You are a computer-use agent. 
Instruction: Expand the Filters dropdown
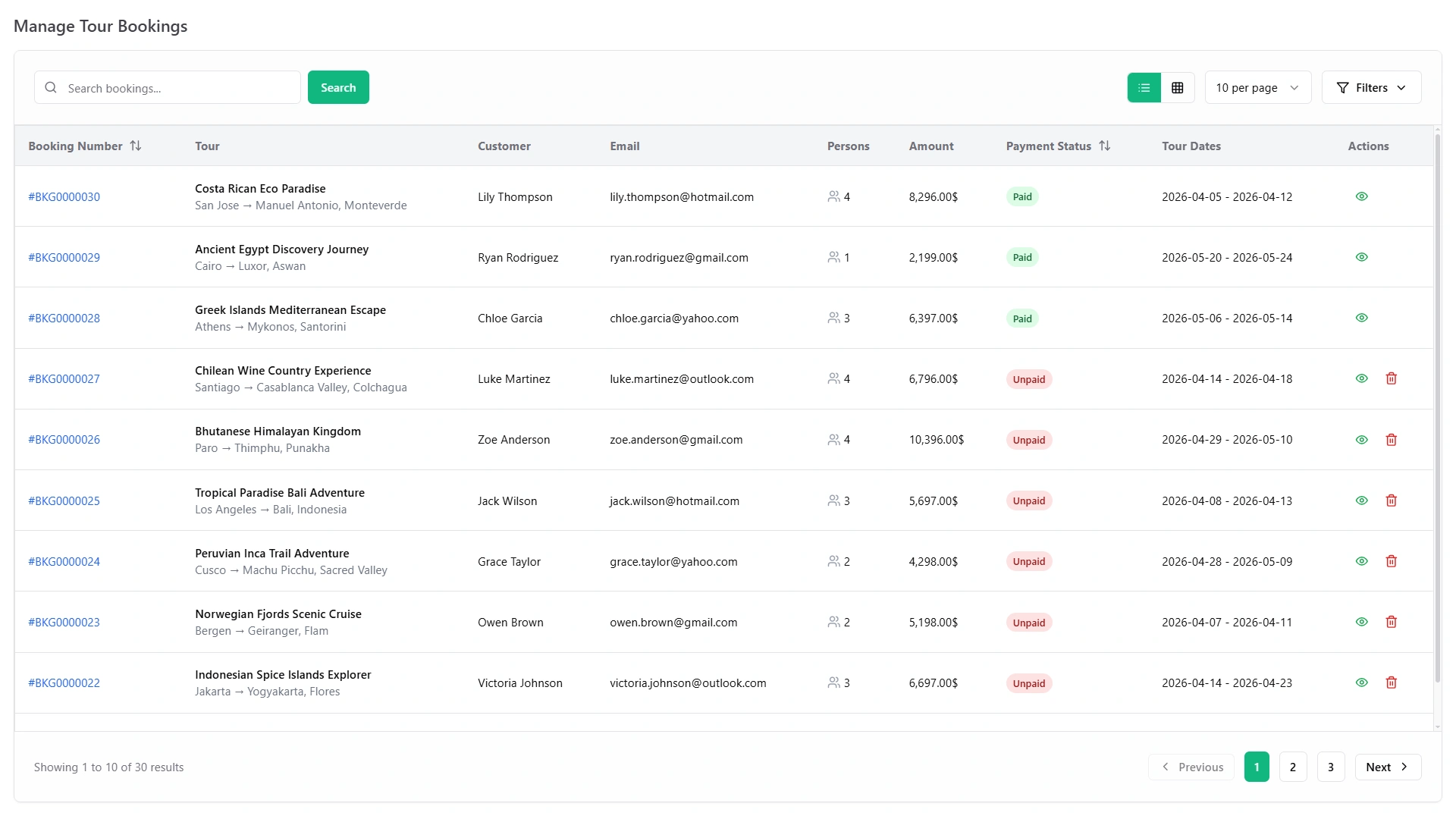pos(1371,87)
